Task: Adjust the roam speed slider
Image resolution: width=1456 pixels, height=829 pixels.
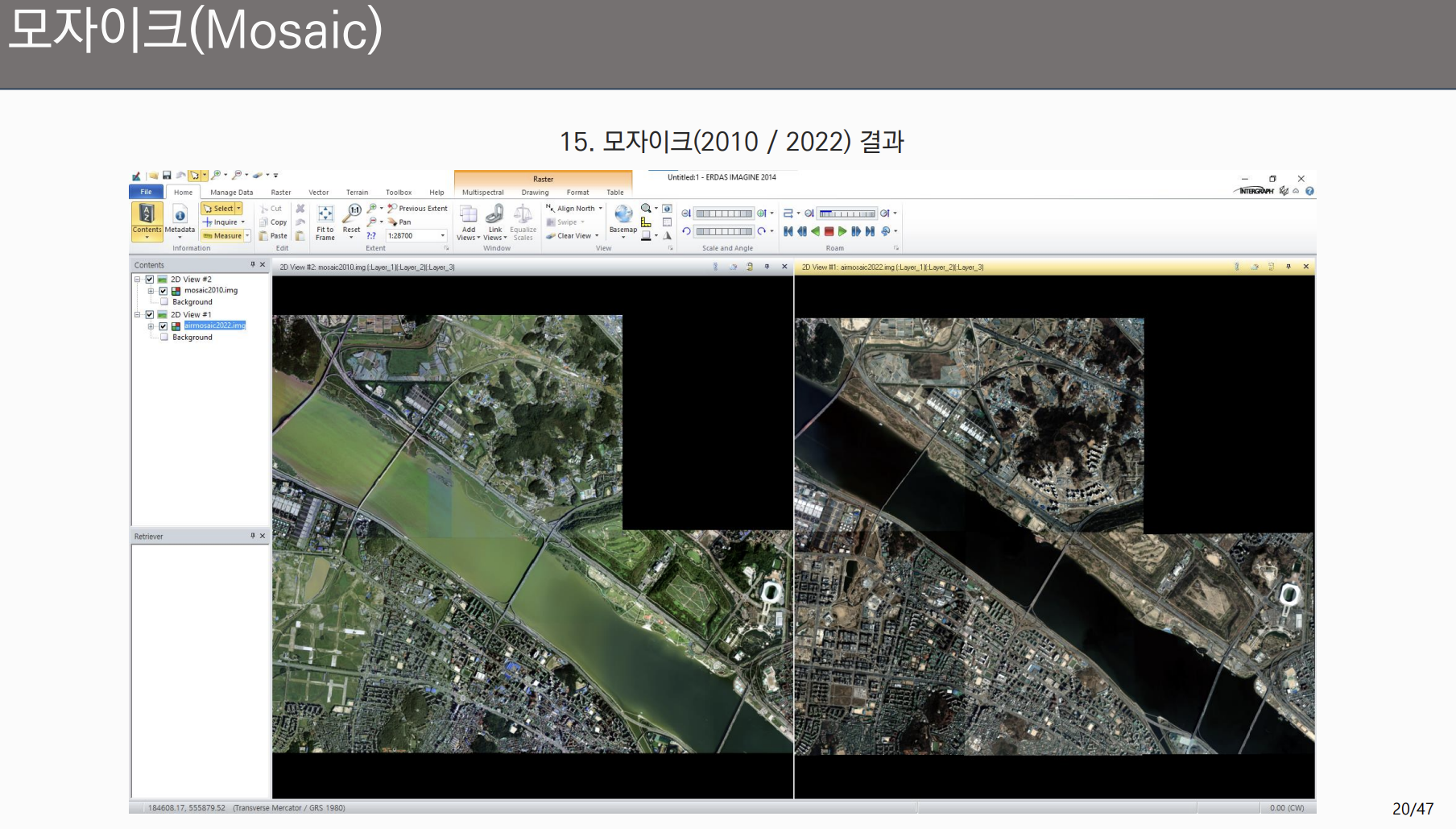Action: click(x=847, y=213)
